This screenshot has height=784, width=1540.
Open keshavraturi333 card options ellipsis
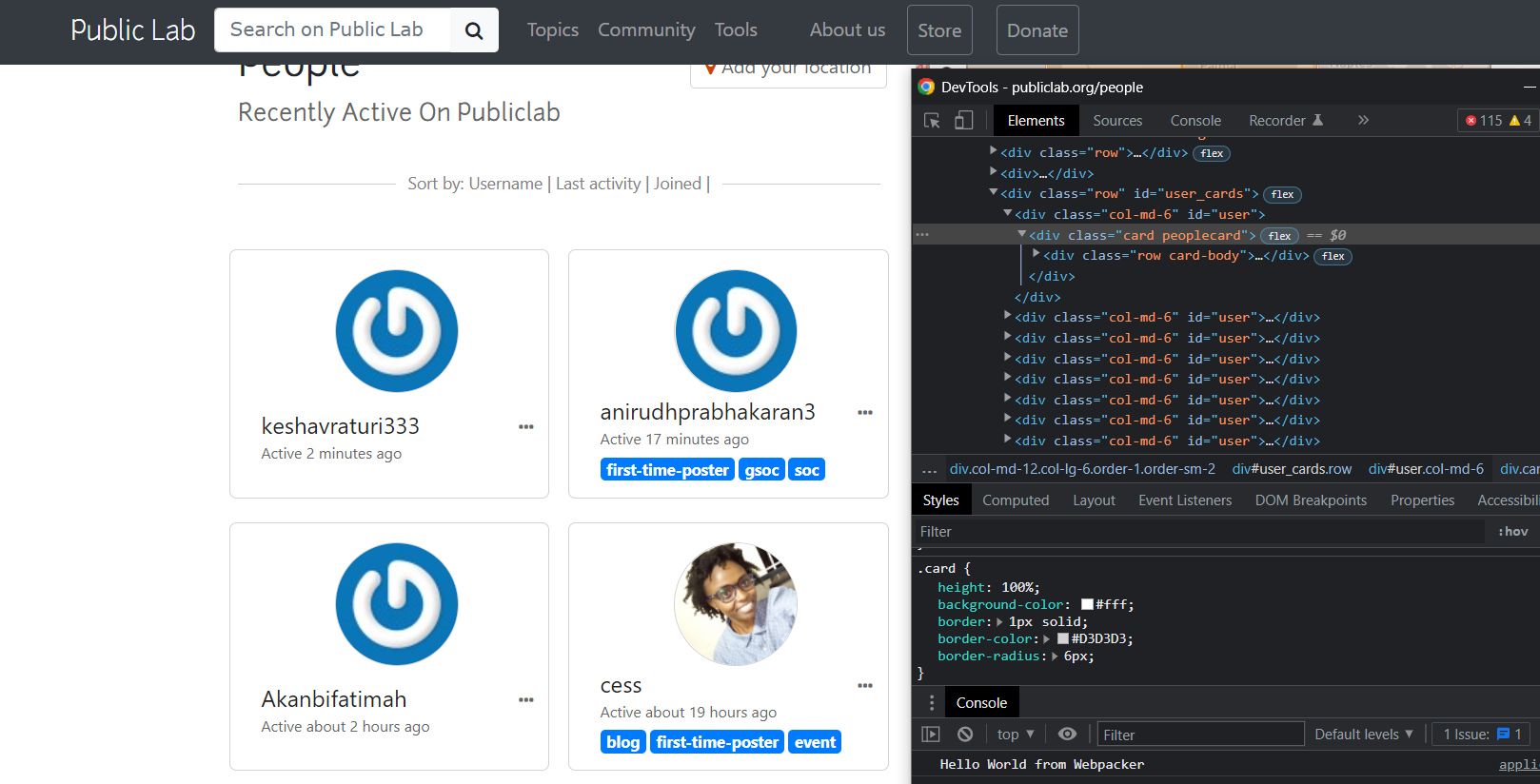pyautogui.click(x=526, y=427)
